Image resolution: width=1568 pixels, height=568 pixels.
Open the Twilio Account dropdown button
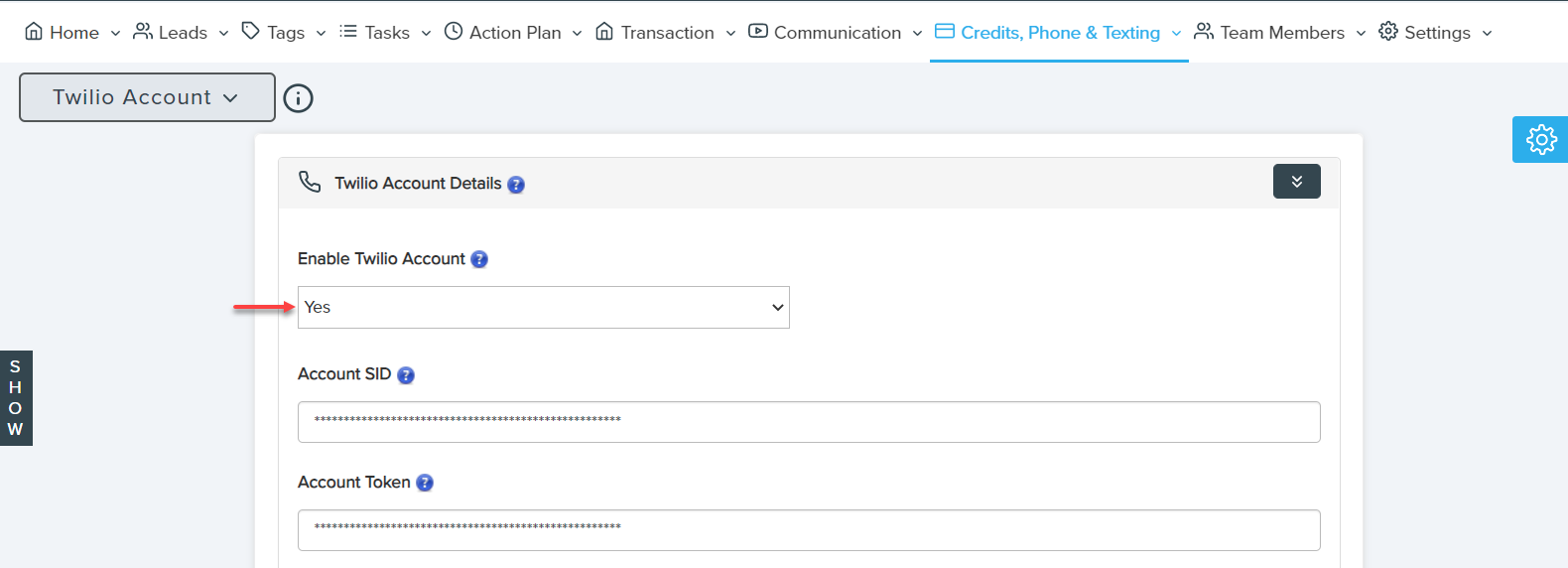[x=147, y=97]
